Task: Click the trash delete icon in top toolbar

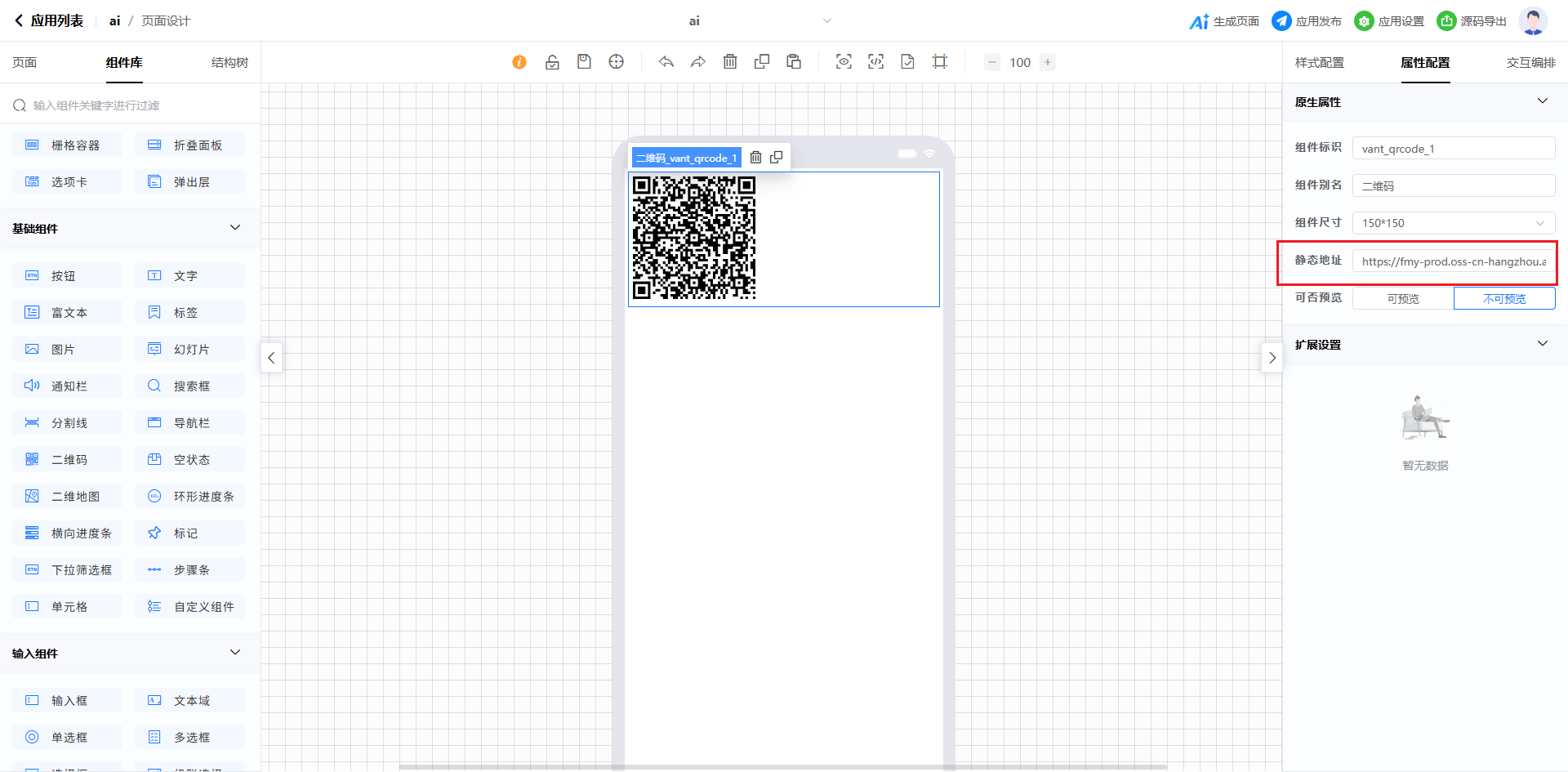Action: click(730, 62)
